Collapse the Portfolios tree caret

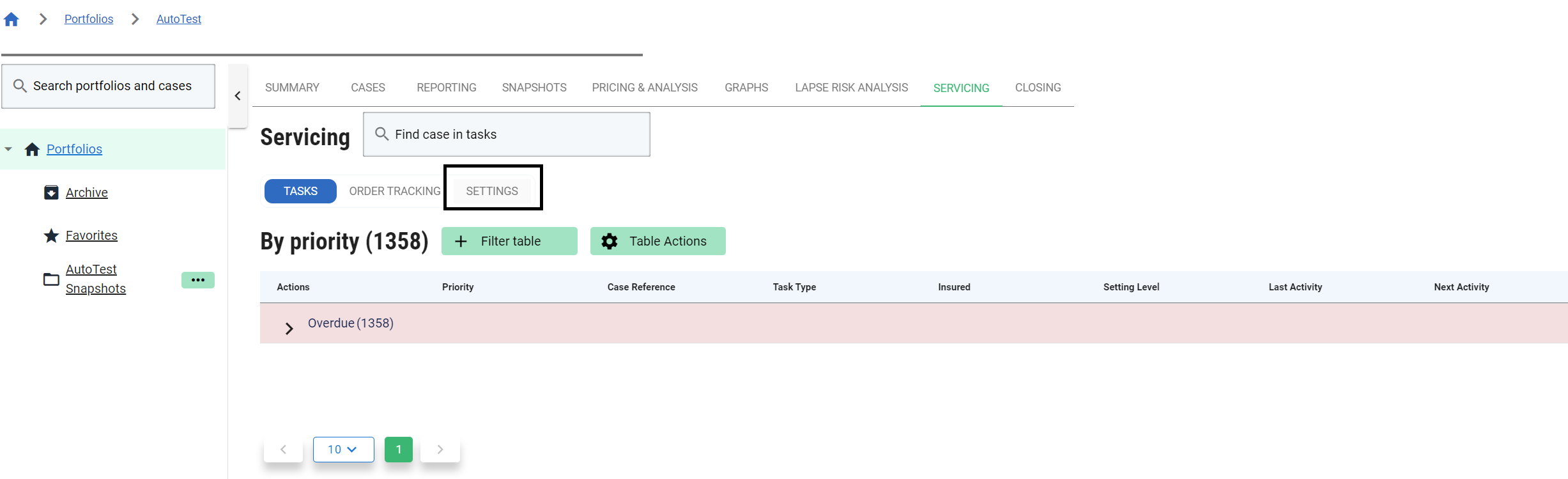(8, 149)
